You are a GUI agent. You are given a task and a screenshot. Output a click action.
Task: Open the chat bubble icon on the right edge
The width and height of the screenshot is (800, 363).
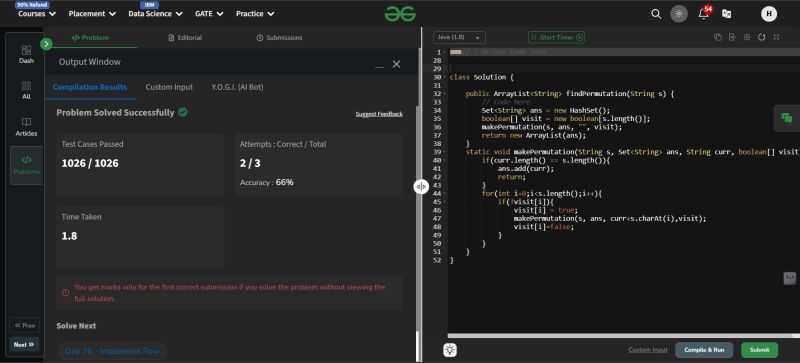point(787,118)
